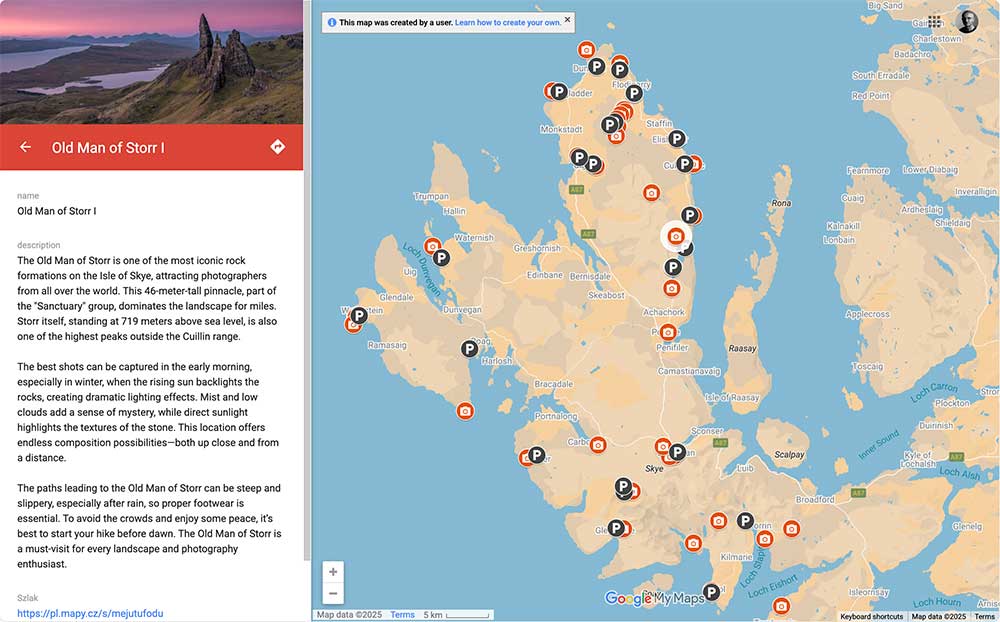1000x622 pixels.
Task: Select the lone camera marker south of Ramasaig
Action: click(x=465, y=411)
